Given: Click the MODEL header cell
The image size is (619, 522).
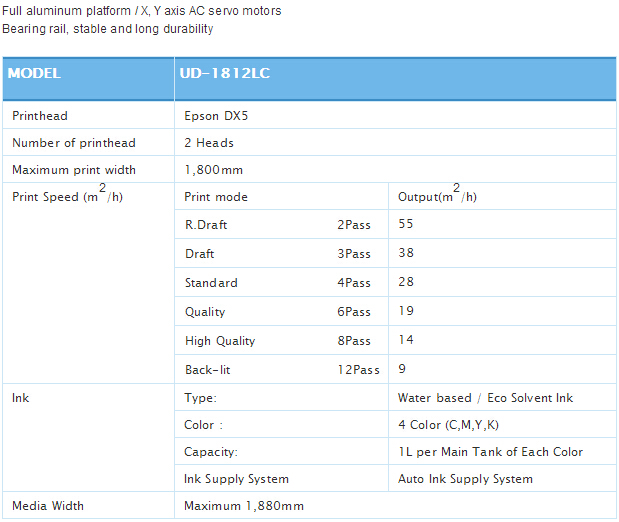Looking at the screenshot, I should point(88,79).
